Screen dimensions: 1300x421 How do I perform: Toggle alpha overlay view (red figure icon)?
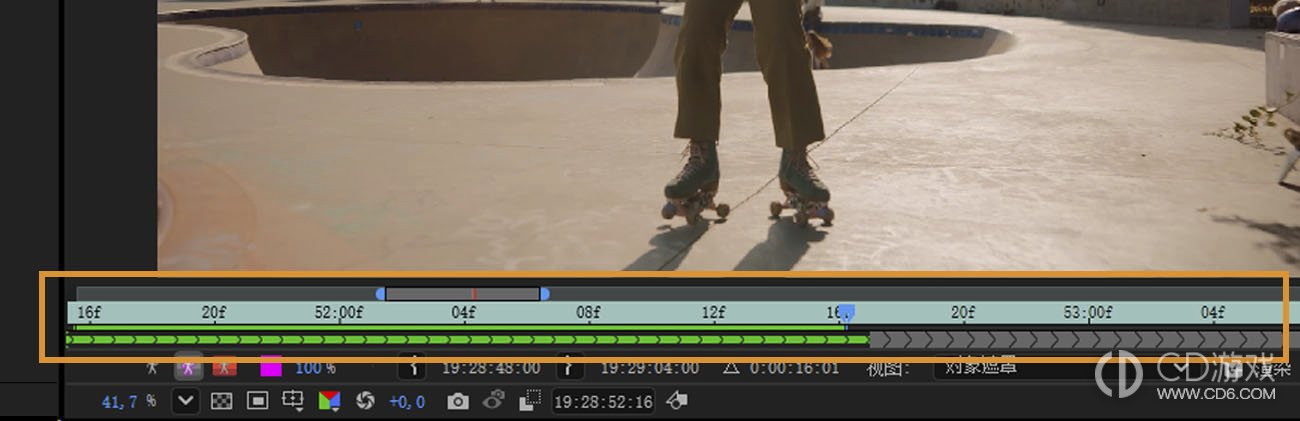click(224, 368)
